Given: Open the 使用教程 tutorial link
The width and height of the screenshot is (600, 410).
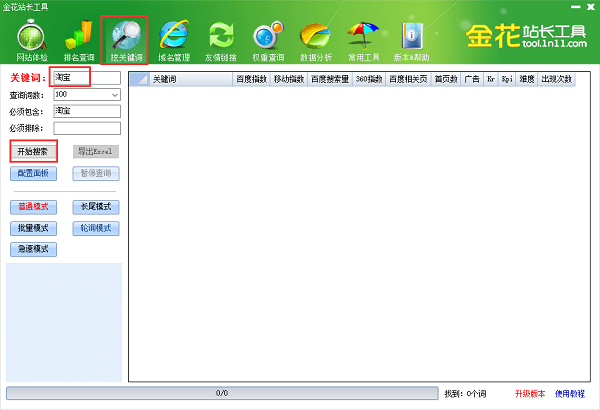Looking at the screenshot, I should click(x=571, y=393).
